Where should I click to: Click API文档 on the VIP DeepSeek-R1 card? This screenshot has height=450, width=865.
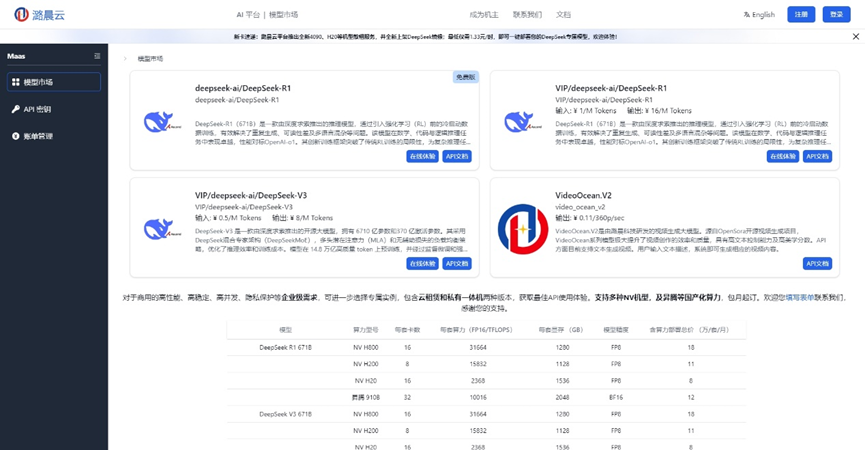[x=817, y=157]
